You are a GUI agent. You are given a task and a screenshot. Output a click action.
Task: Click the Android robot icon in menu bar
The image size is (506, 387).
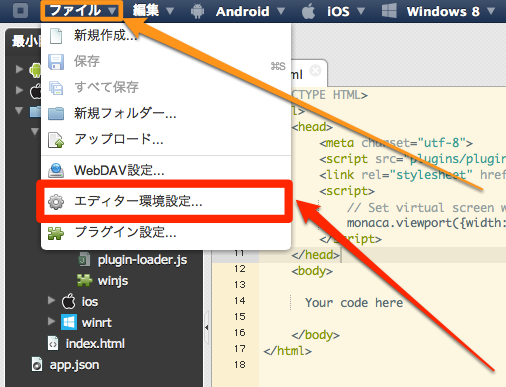point(197,12)
